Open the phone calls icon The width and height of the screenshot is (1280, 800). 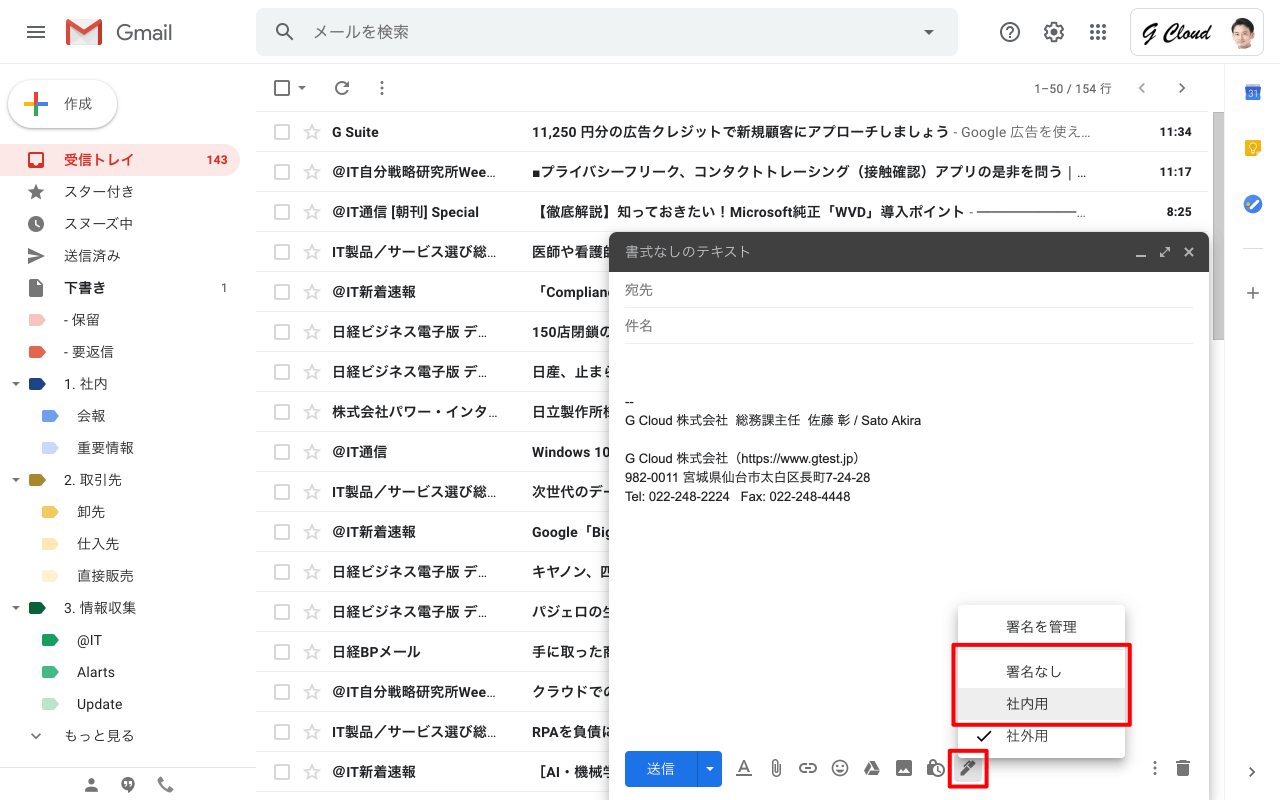tap(165, 785)
